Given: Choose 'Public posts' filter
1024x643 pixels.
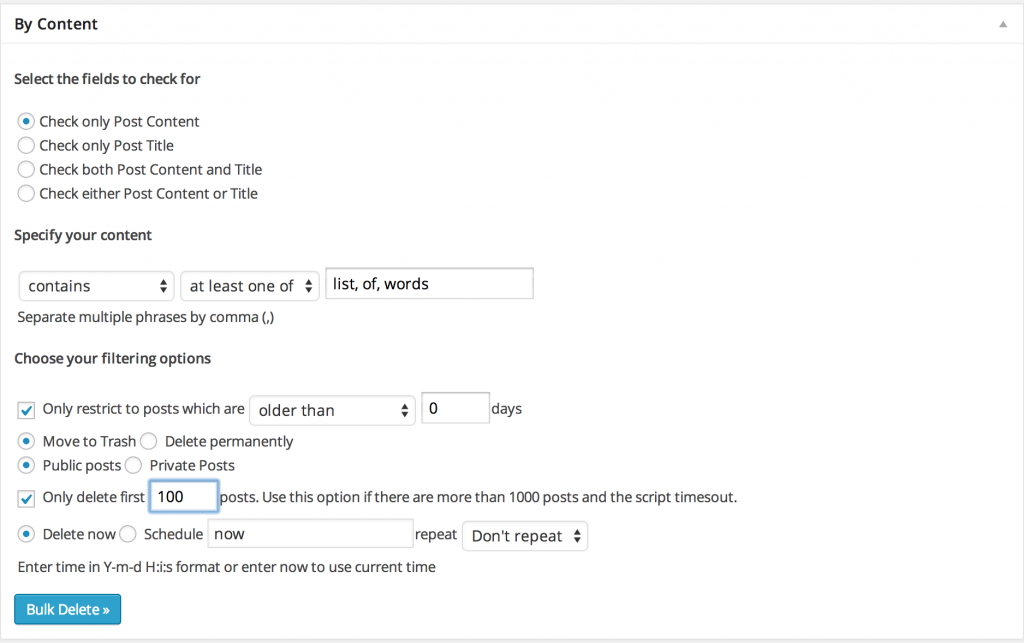Looking at the screenshot, I should 25,465.
